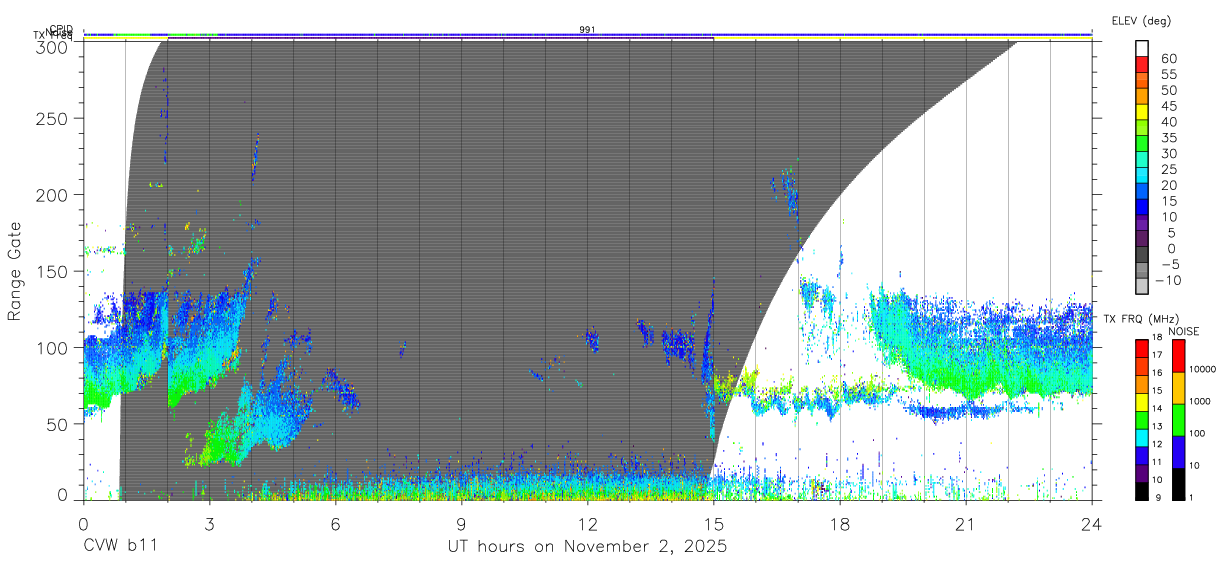Click the white top box of ELEV color bar
The width and height of the screenshot is (1228, 567).
pos(1144,47)
